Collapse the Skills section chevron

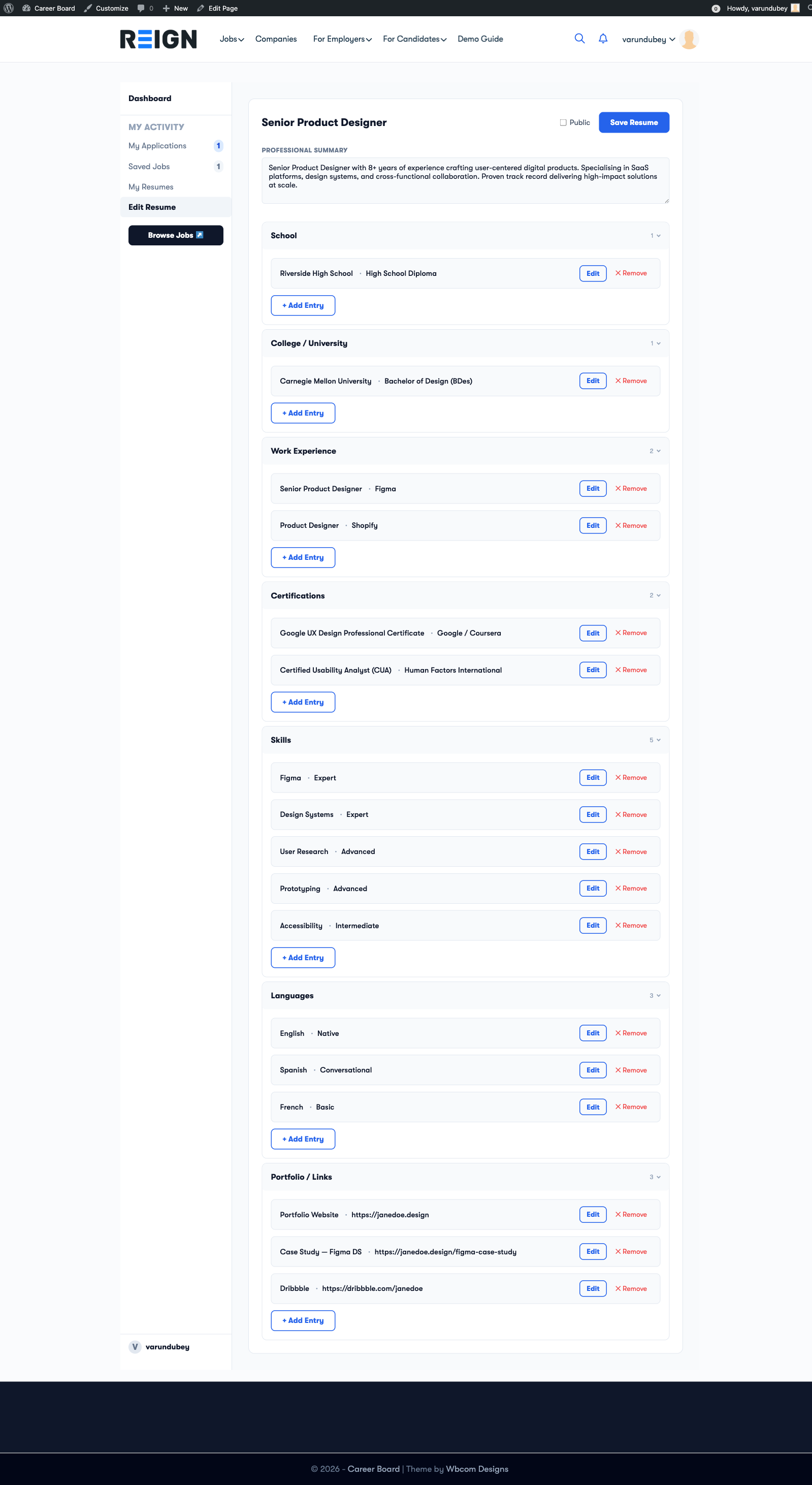[658, 740]
